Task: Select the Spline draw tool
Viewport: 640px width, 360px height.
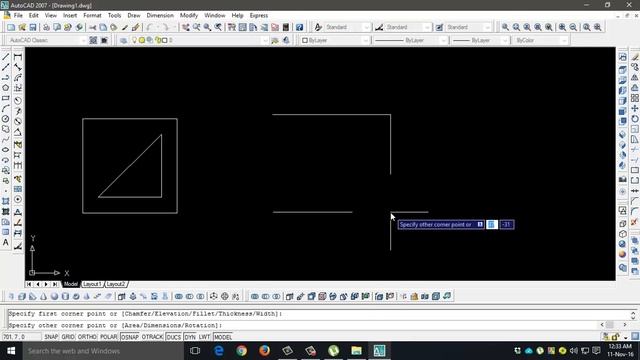Action: point(6,140)
